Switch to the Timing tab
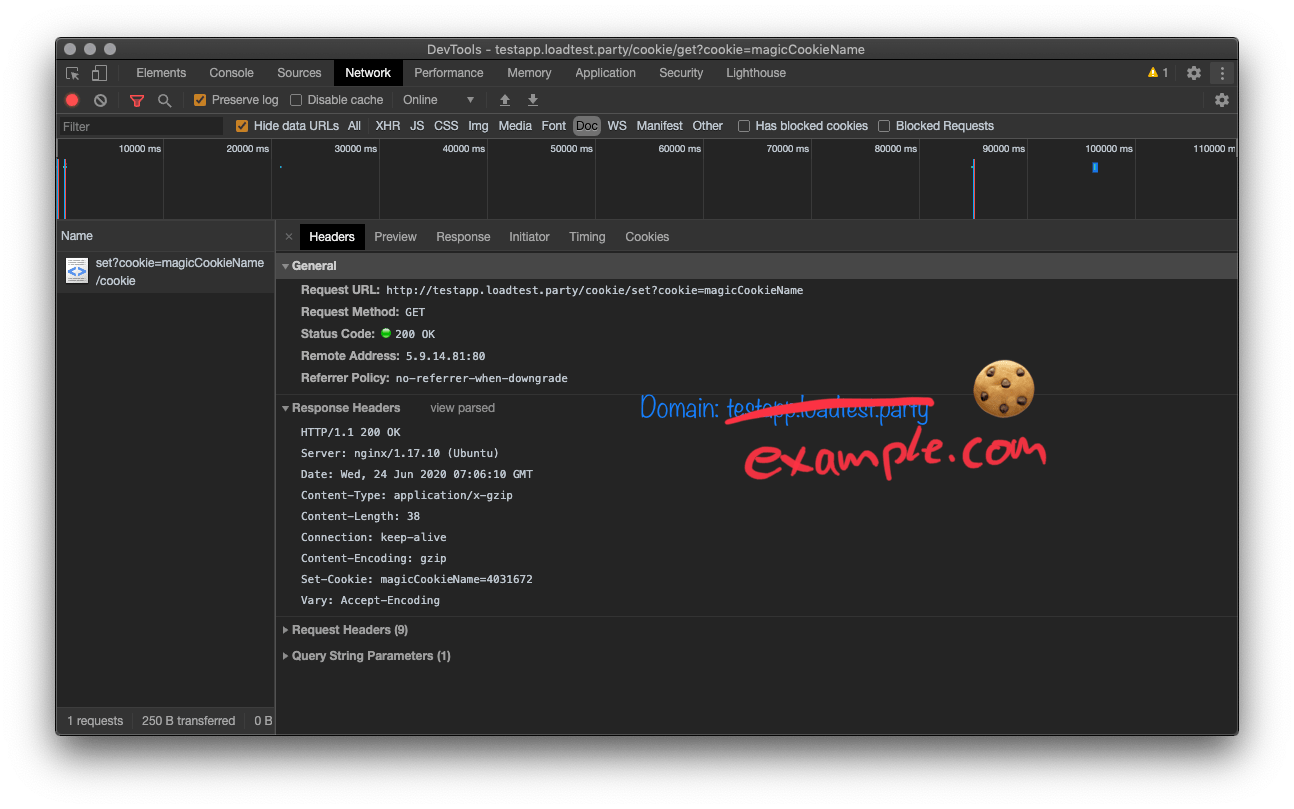Image resolution: width=1294 pixels, height=809 pixels. pyautogui.click(x=587, y=236)
